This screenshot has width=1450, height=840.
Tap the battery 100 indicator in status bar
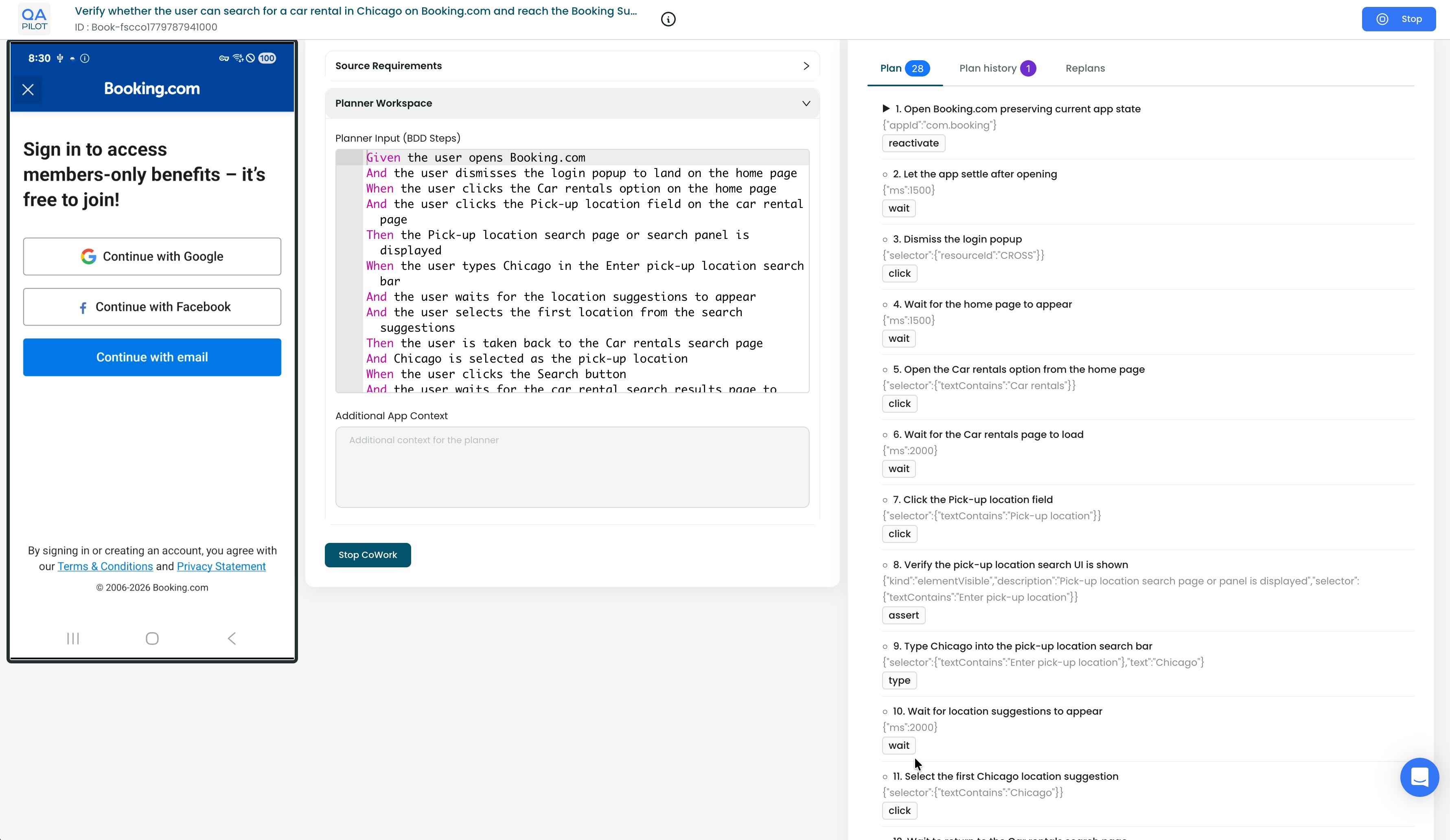point(267,58)
